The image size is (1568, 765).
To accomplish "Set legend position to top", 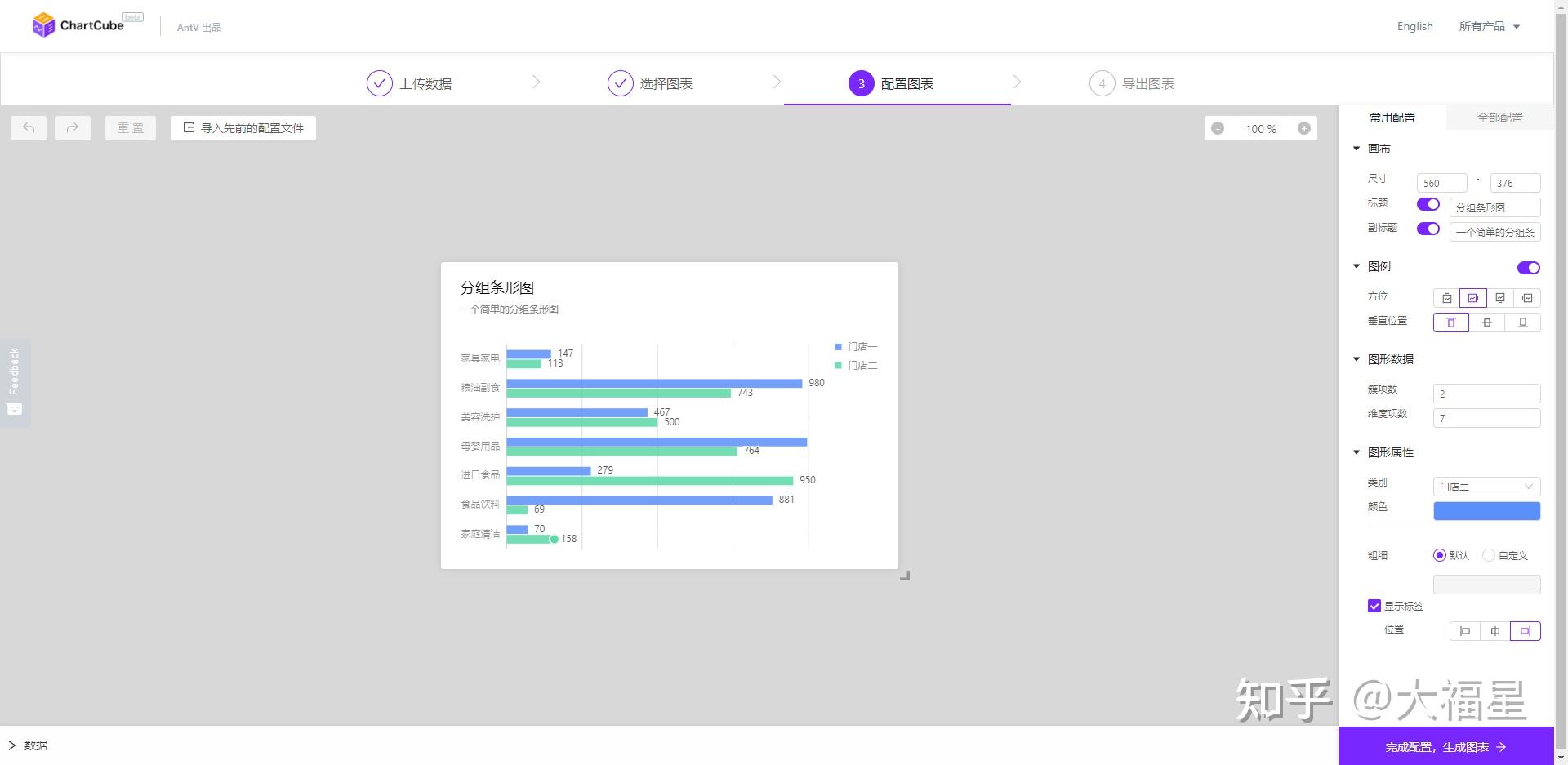I will click(1446, 298).
